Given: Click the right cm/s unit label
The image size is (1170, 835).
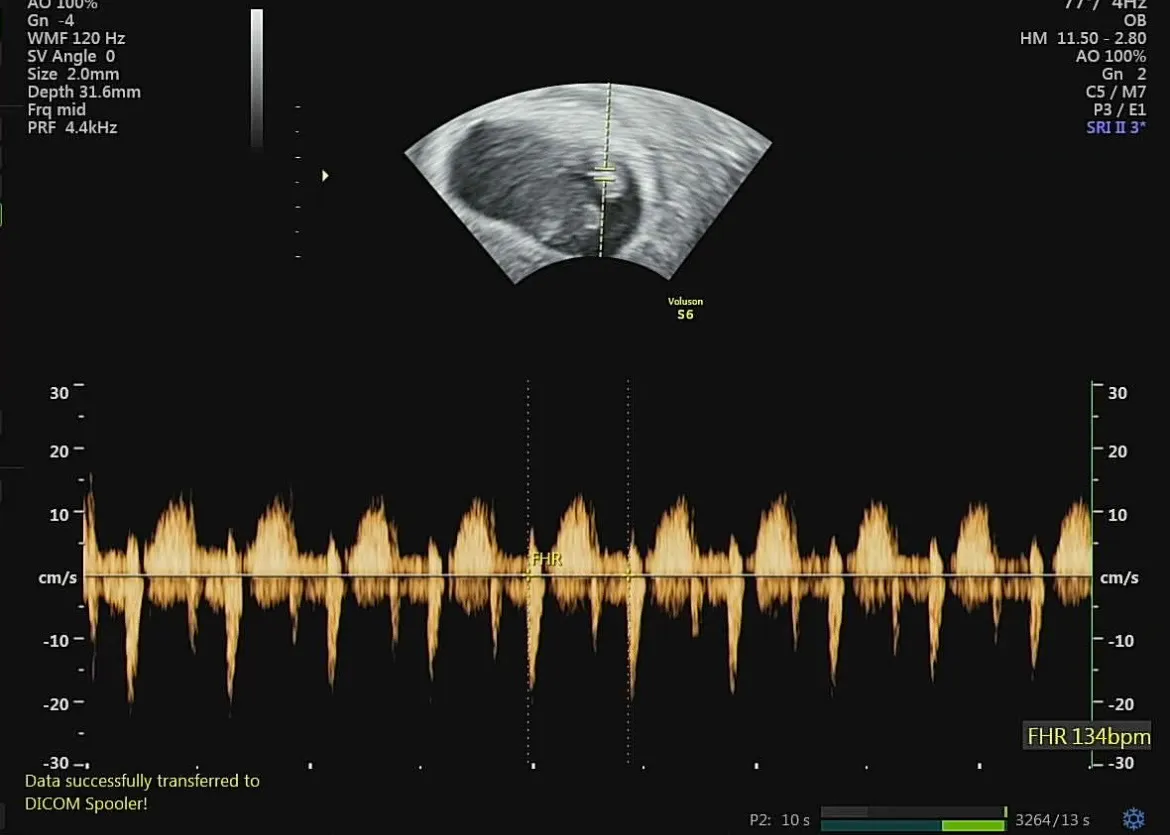Looking at the screenshot, I should pos(1119,578).
